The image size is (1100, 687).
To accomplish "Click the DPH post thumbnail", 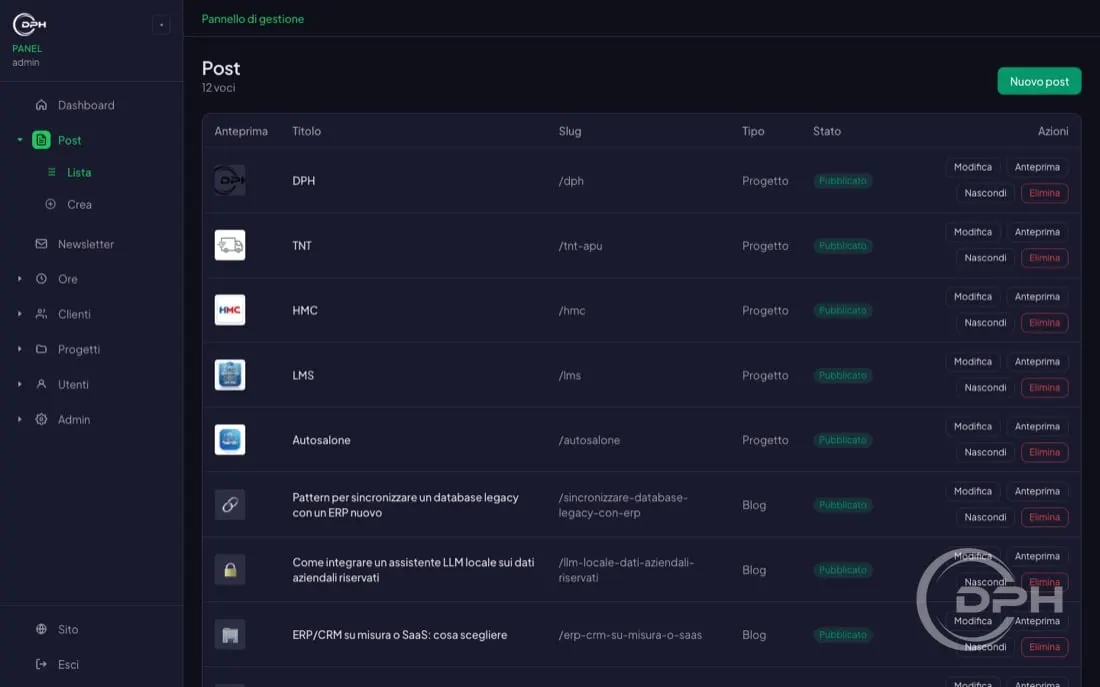I will pyautogui.click(x=229, y=180).
